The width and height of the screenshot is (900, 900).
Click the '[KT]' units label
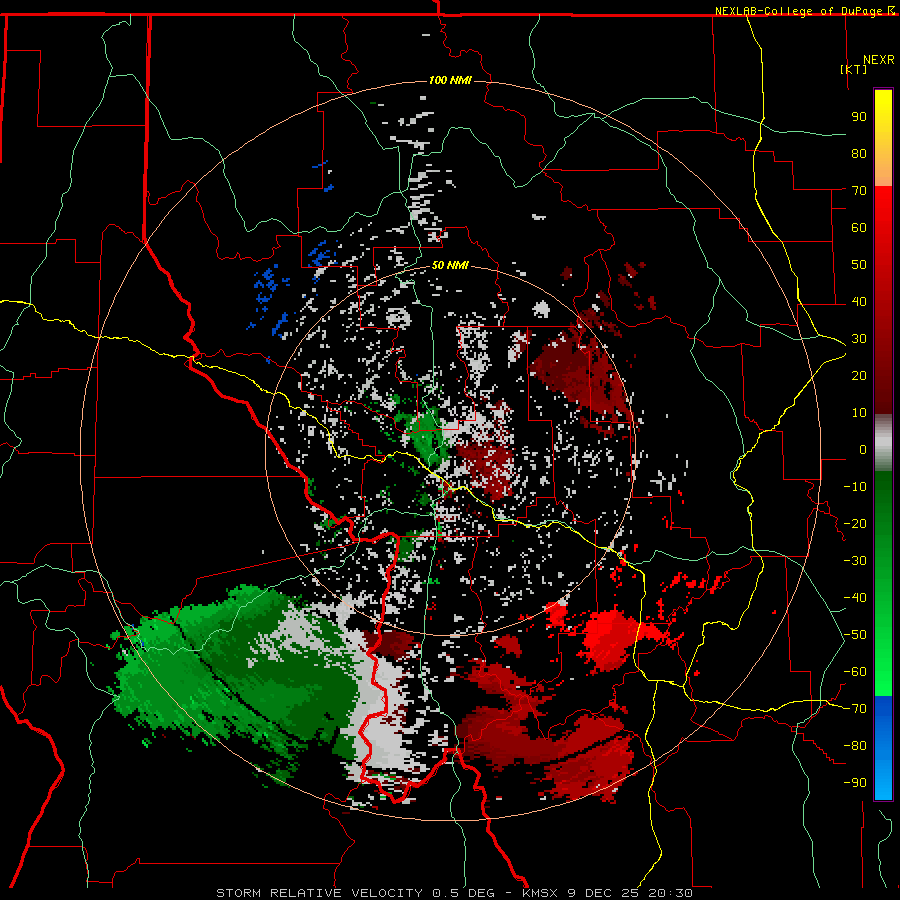[x=853, y=69]
